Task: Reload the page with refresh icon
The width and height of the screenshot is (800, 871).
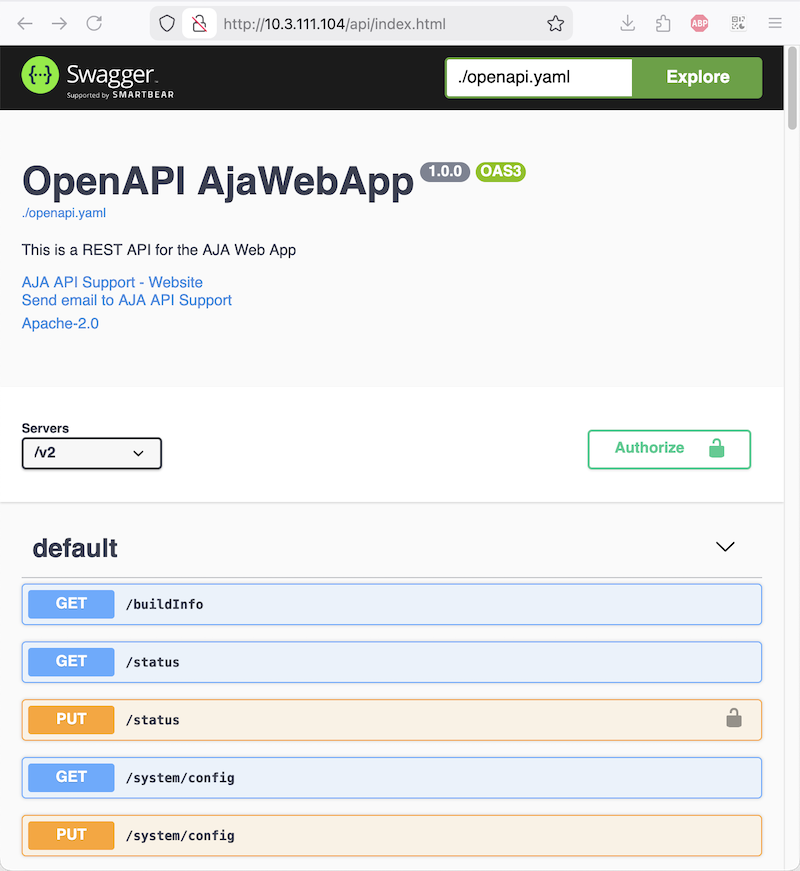Action: pyautogui.click(x=94, y=24)
